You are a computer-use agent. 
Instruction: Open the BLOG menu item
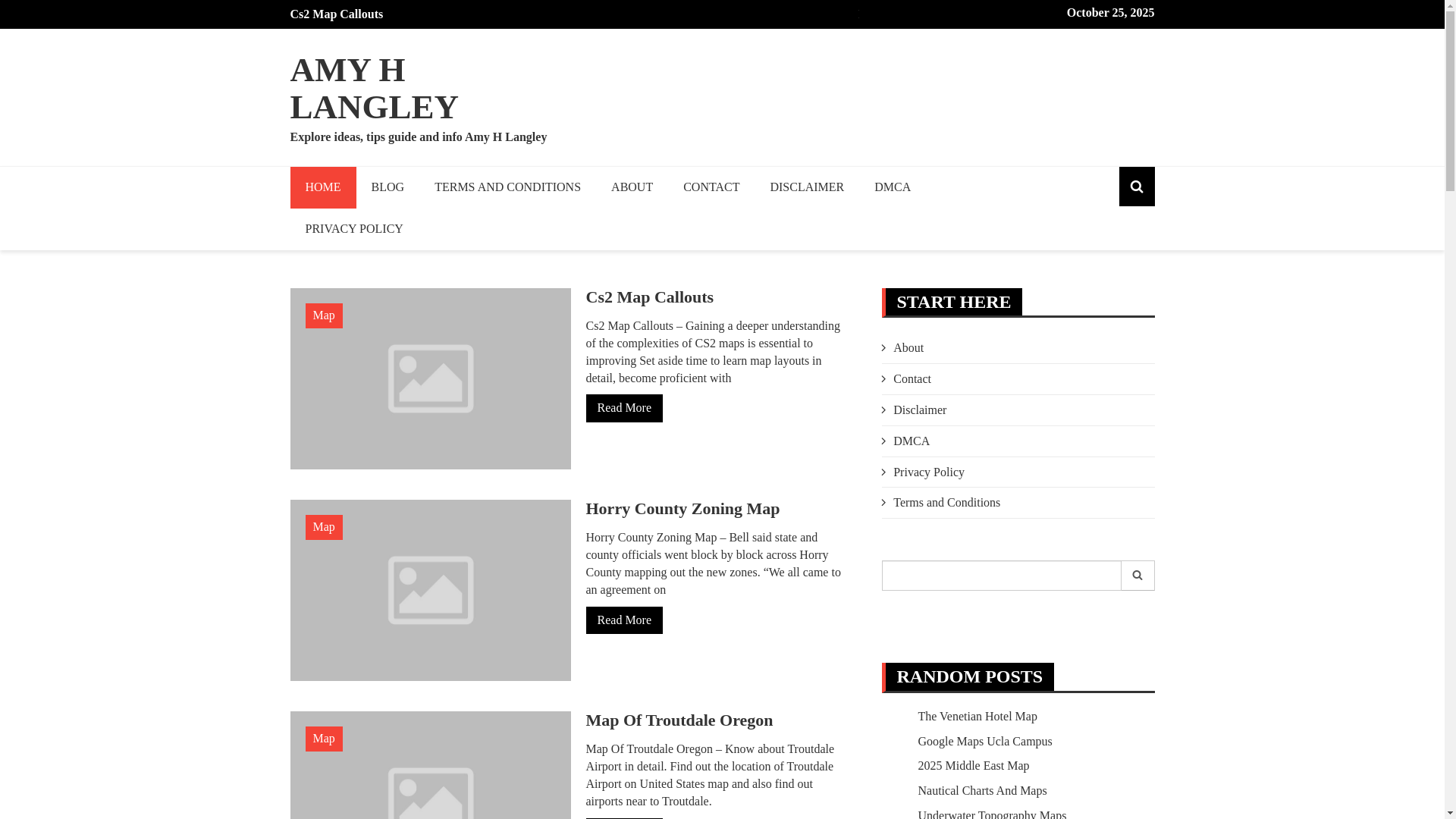pyautogui.click(x=388, y=187)
